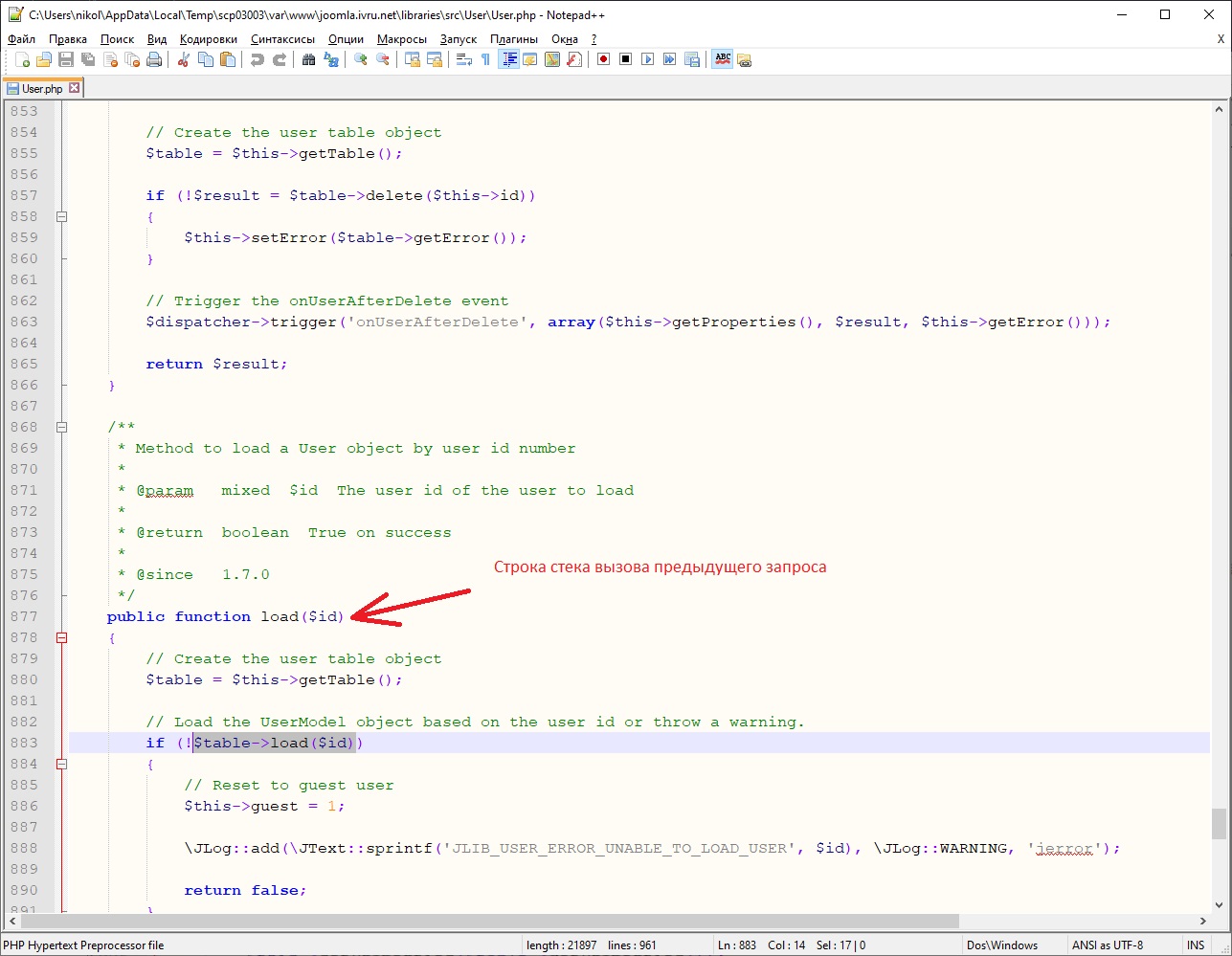Viewport: 1232px width, 956px height.
Task: Click Run macro multiple times icon
Action: point(670,59)
